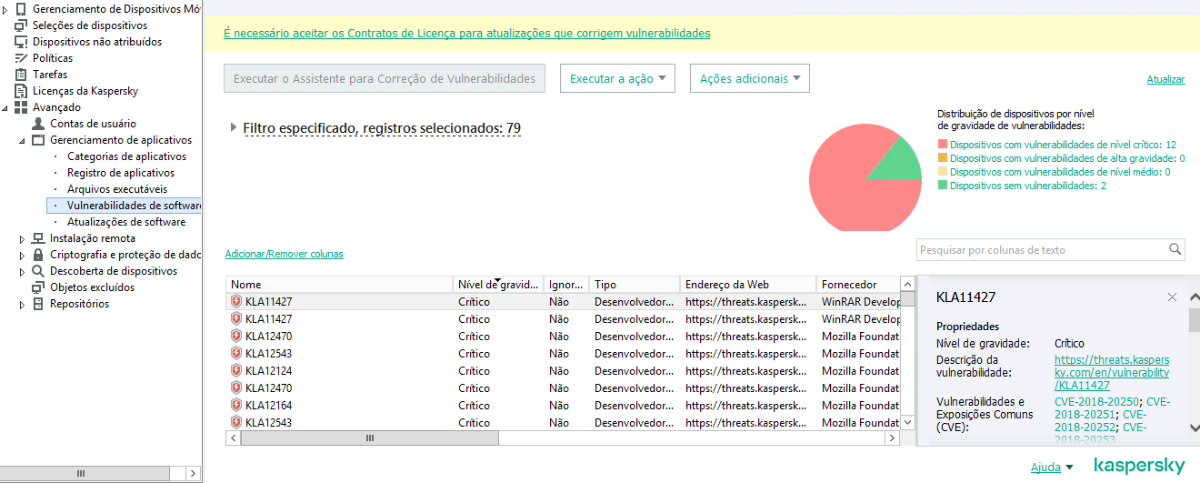Expand the Filtro especificado section

234,127
